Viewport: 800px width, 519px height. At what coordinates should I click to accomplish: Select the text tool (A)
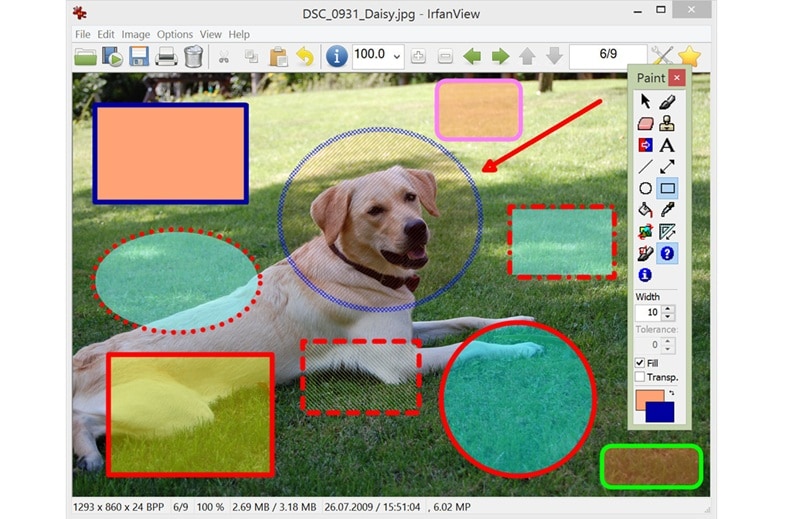pos(667,145)
